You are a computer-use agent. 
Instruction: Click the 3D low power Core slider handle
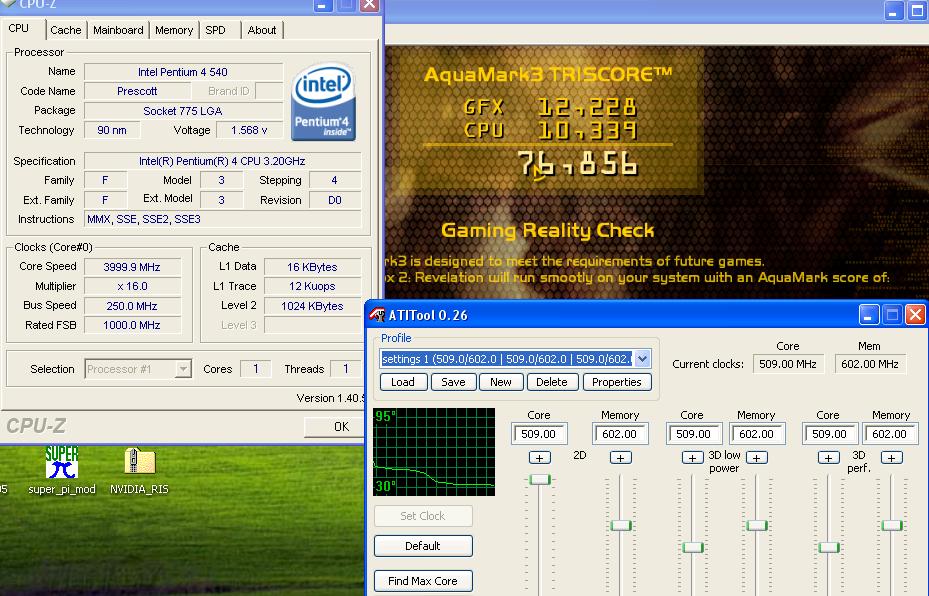(x=692, y=547)
